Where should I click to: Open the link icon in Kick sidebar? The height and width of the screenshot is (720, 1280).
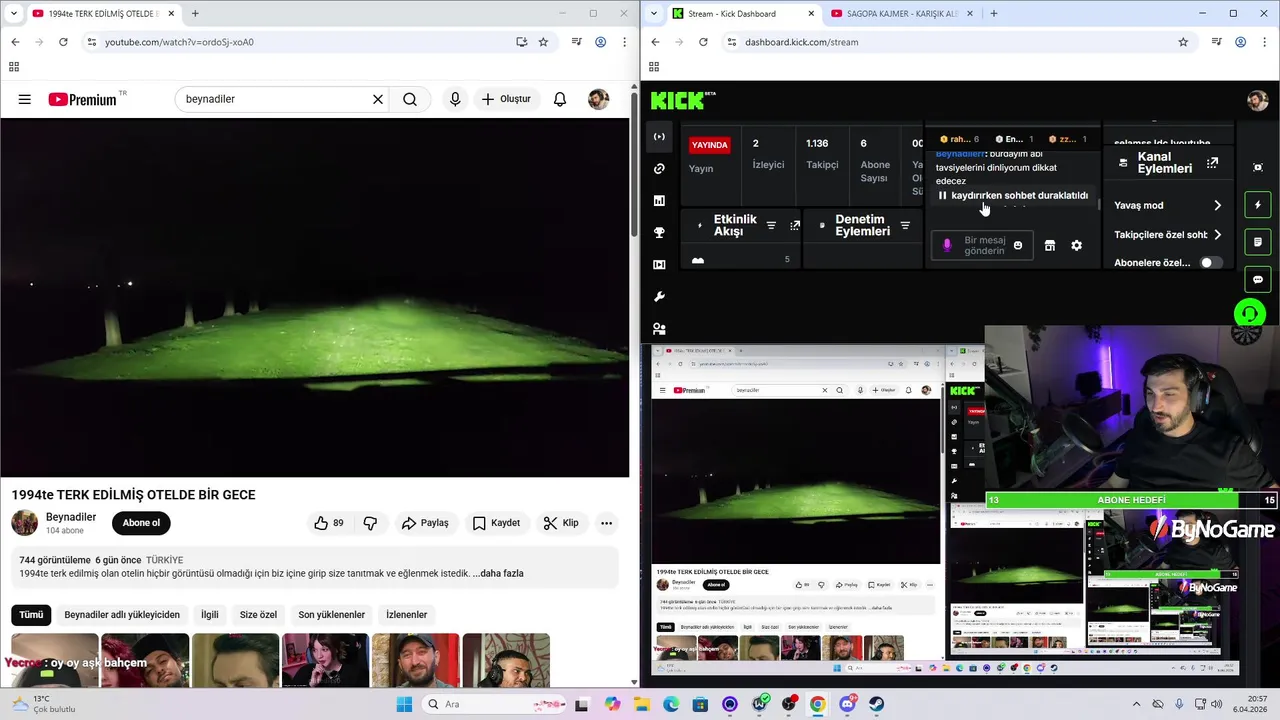(x=659, y=169)
